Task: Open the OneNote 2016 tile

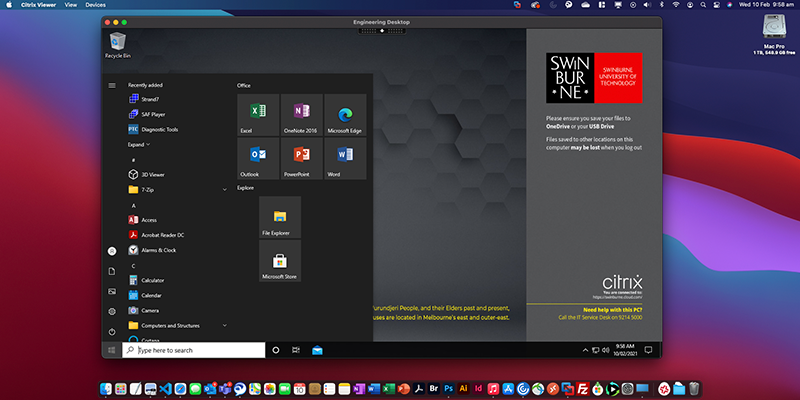Action: pyautogui.click(x=302, y=114)
